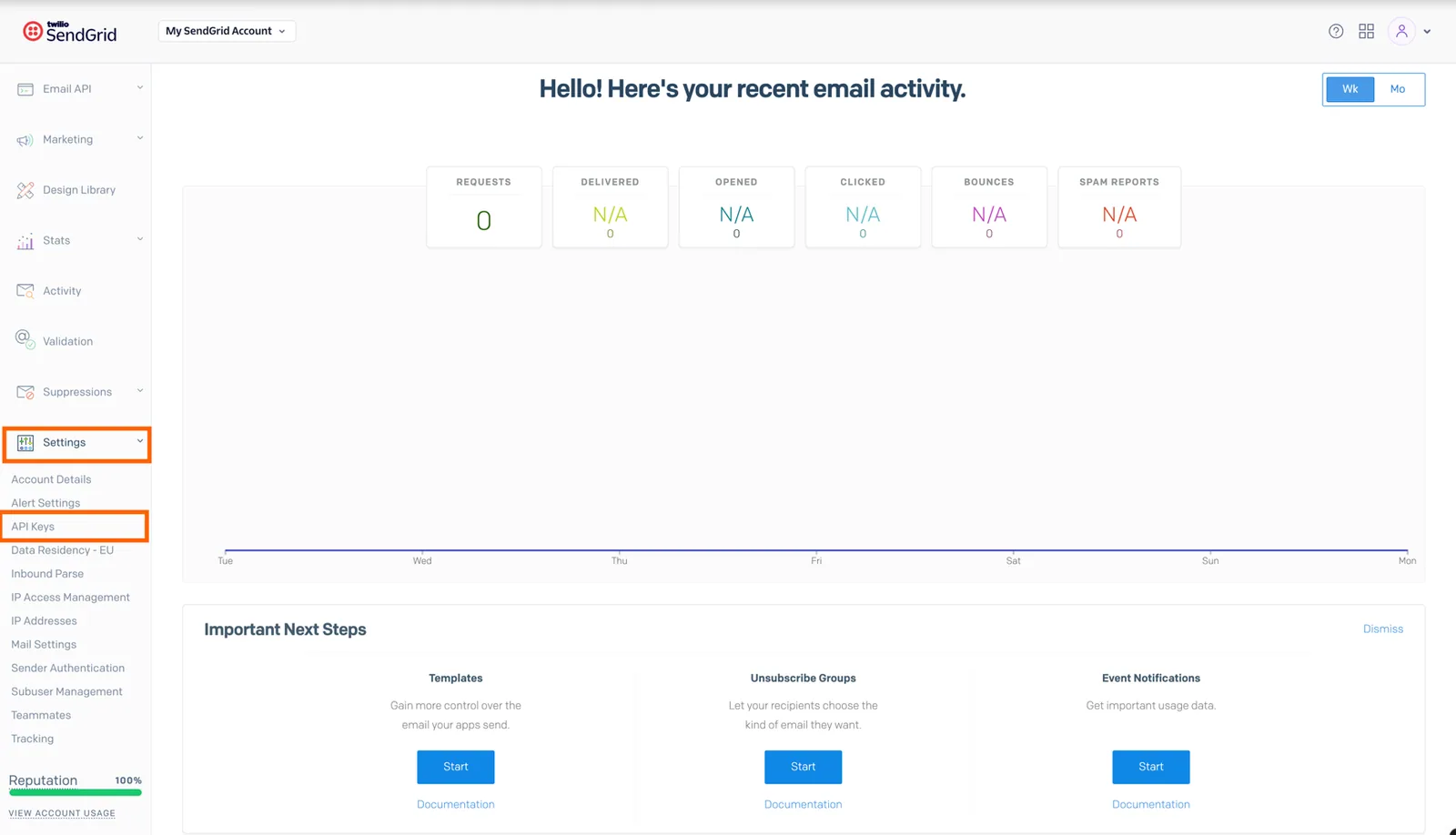This screenshot has height=835, width=1456.
Task: Switch activity view to Wk
Action: tap(1350, 89)
